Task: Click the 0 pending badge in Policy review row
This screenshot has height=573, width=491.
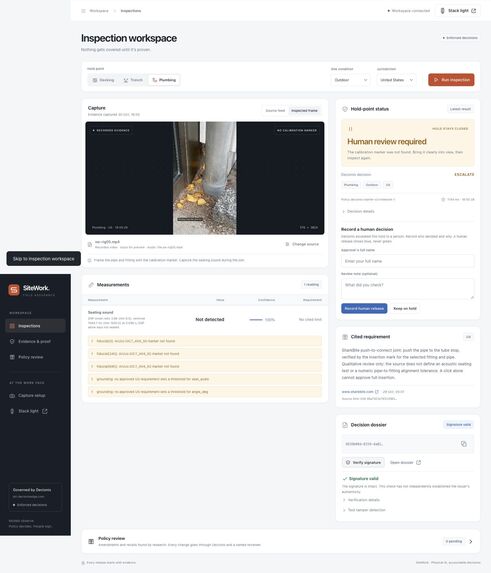Action: [454, 541]
